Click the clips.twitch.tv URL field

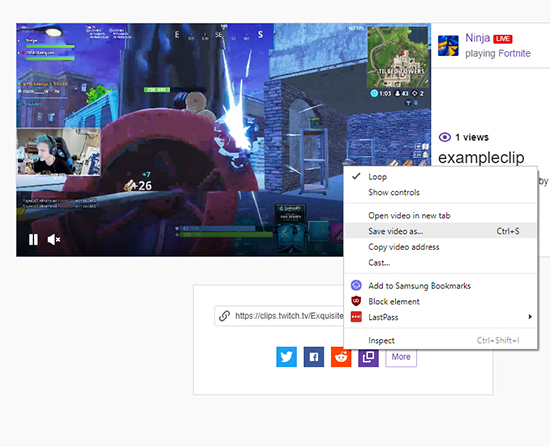click(x=279, y=316)
